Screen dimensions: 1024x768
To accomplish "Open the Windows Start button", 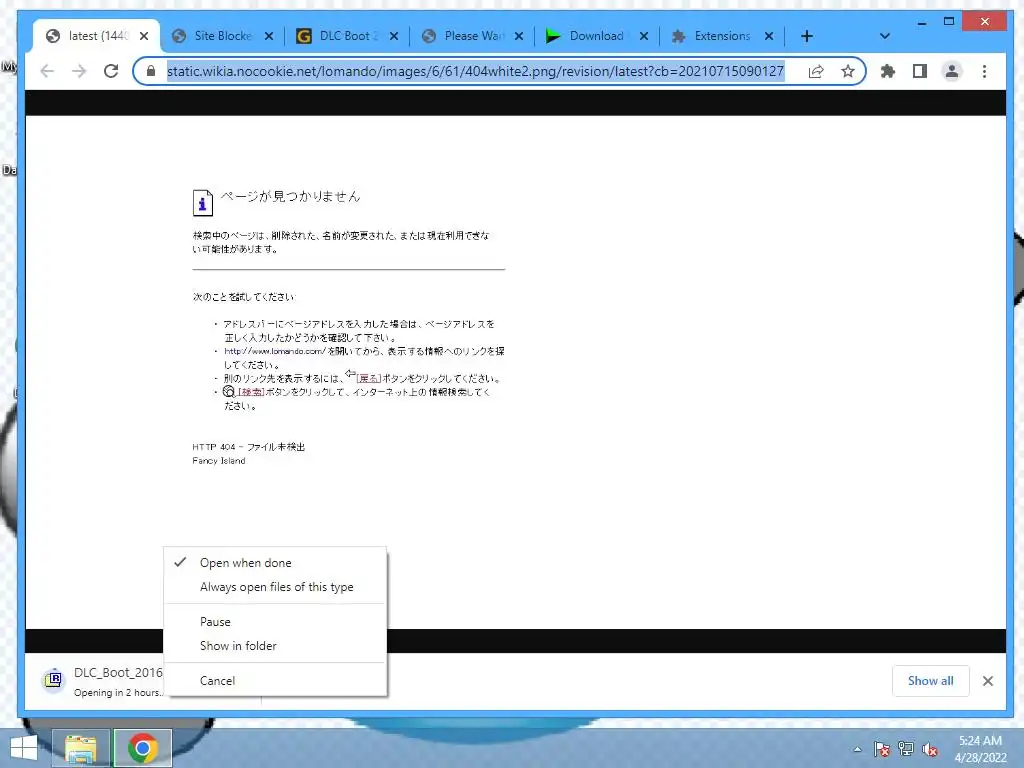I will [24, 748].
